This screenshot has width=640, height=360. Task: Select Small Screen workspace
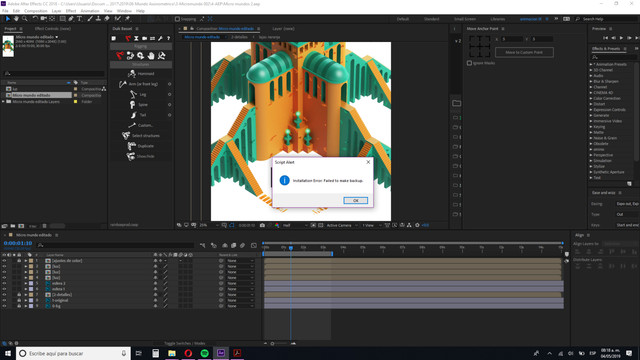click(x=465, y=19)
